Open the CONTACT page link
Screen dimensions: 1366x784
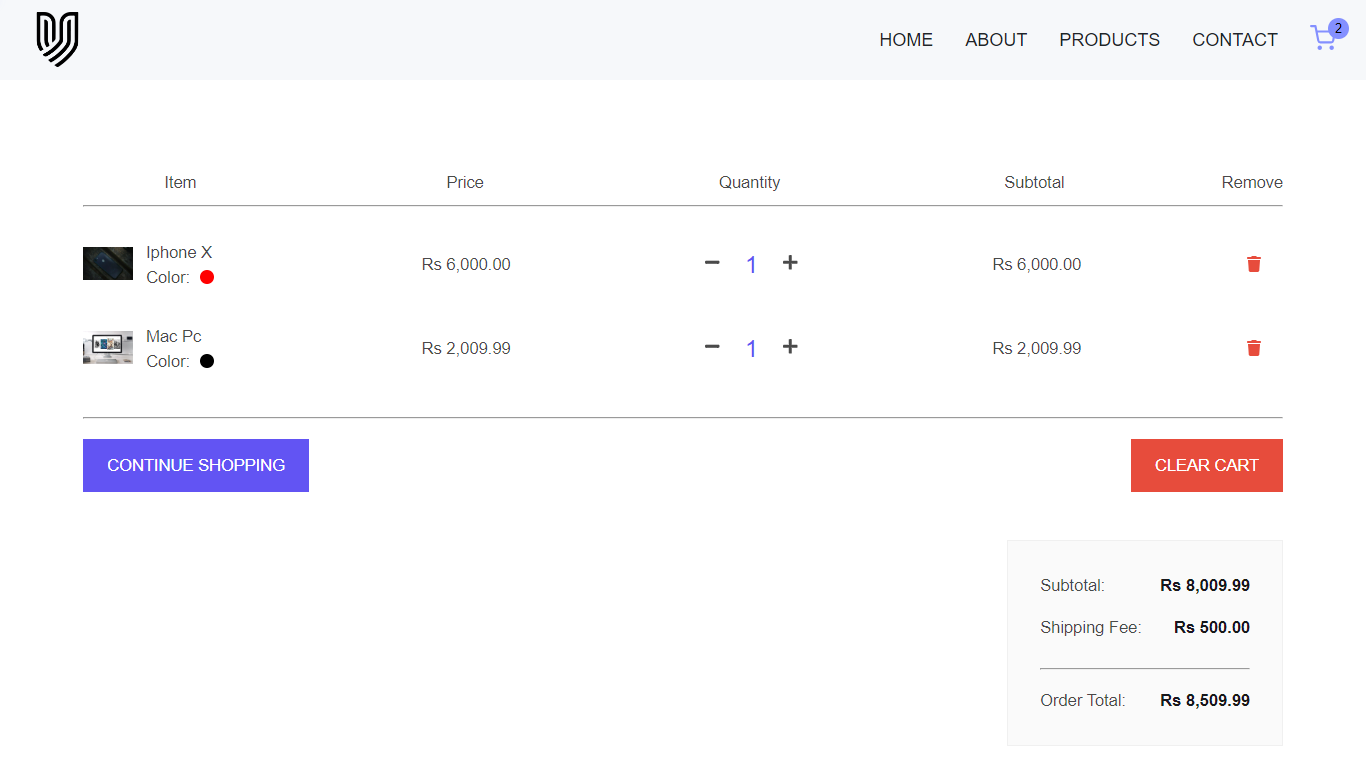(x=1235, y=40)
